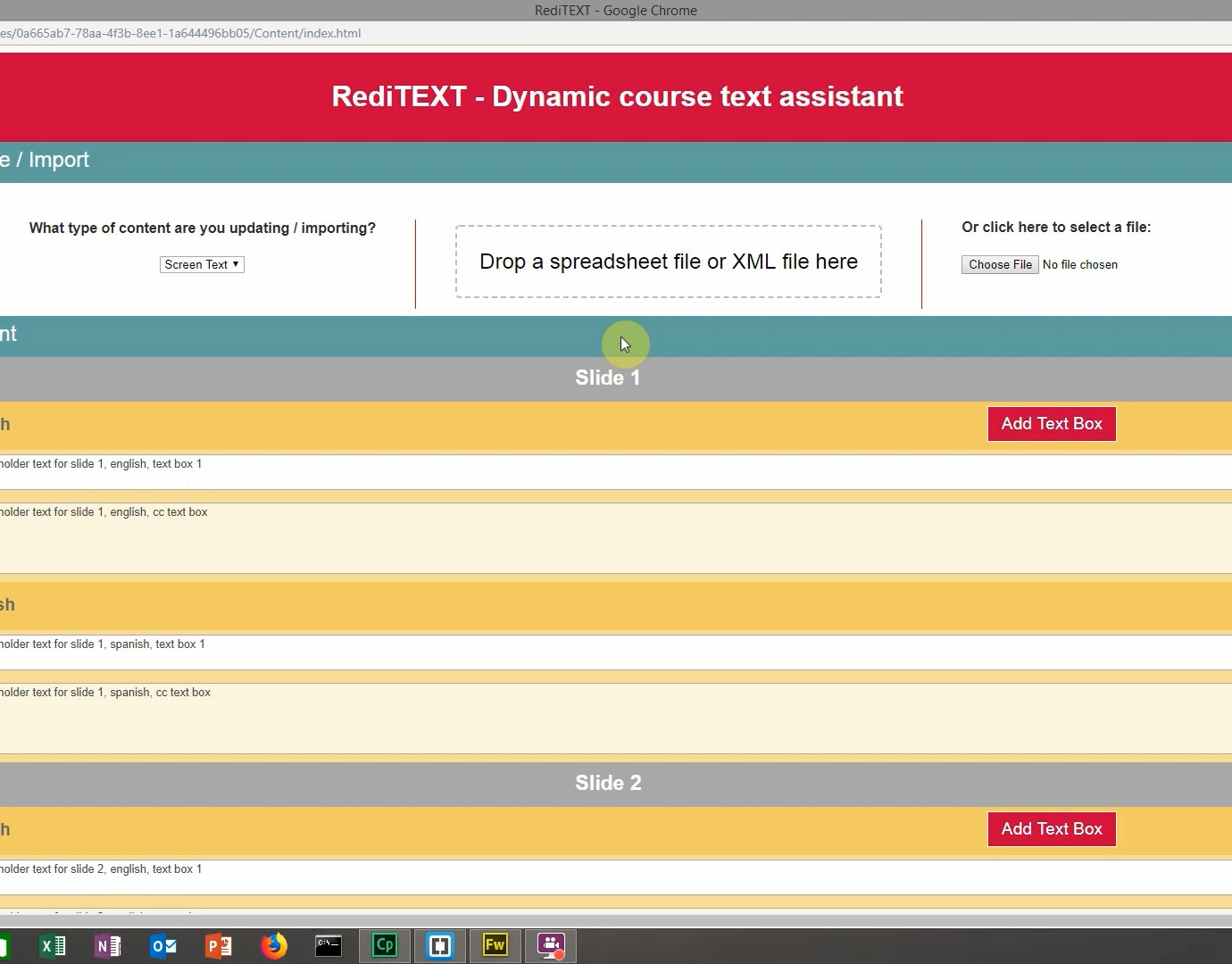Viewport: 1232px width, 964px height.
Task: Switch to the Brackets editor taskbar icon
Action: pos(440,946)
